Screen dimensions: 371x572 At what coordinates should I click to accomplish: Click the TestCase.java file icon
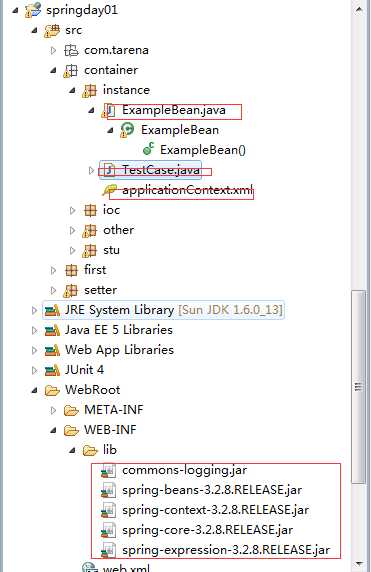[109, 170]
